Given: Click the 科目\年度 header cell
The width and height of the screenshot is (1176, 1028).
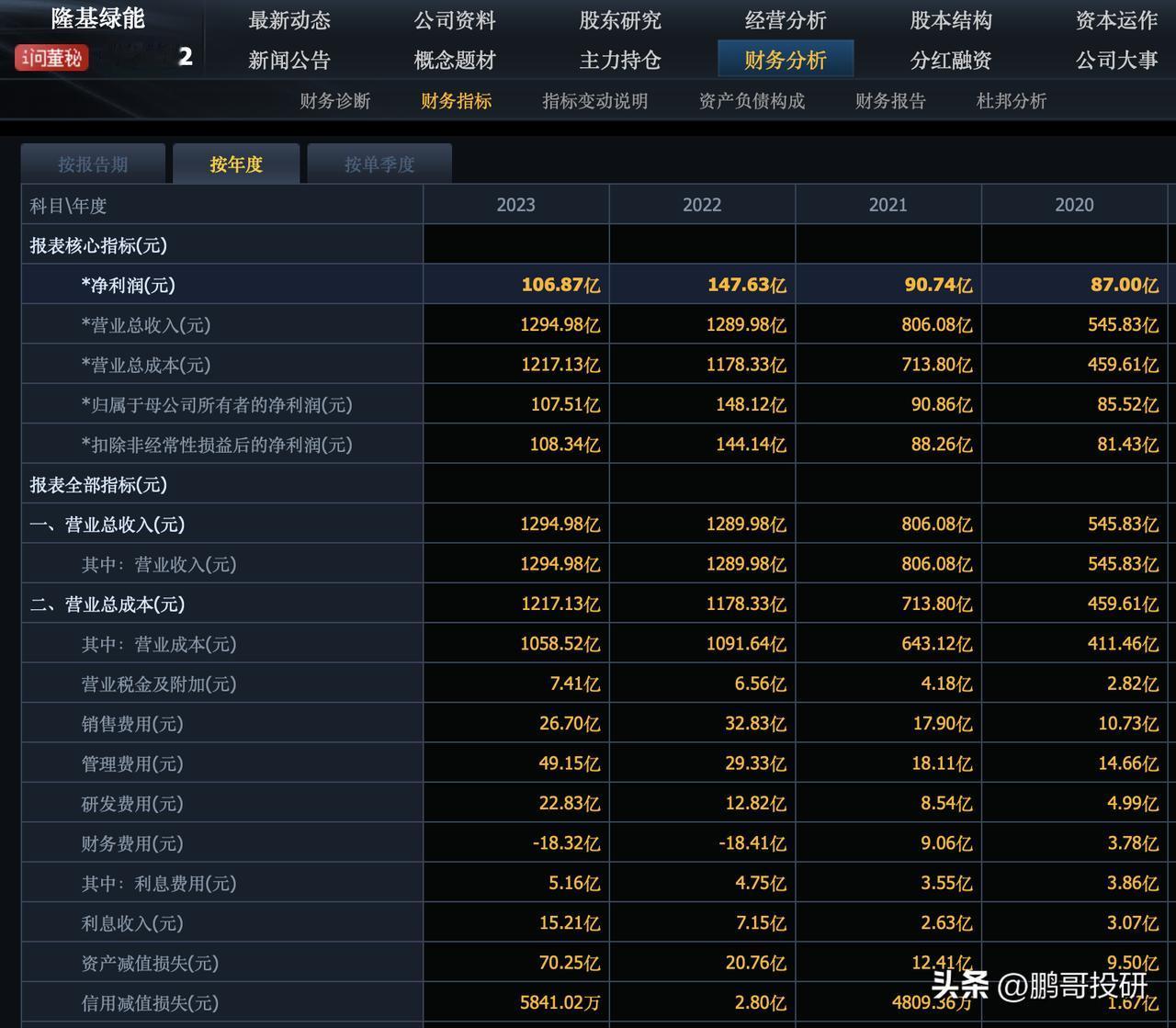Looking at the screenshot, I should coord(221,205).
